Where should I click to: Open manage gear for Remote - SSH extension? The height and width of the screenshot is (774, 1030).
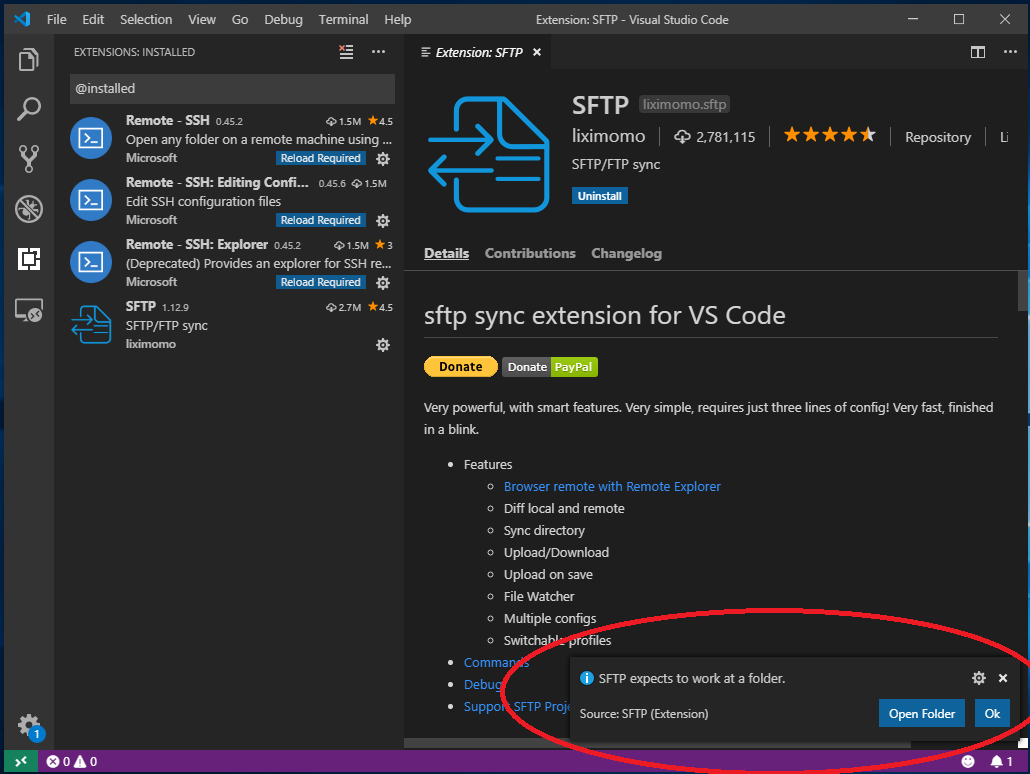pyautogui.click(x=383, y=158)
